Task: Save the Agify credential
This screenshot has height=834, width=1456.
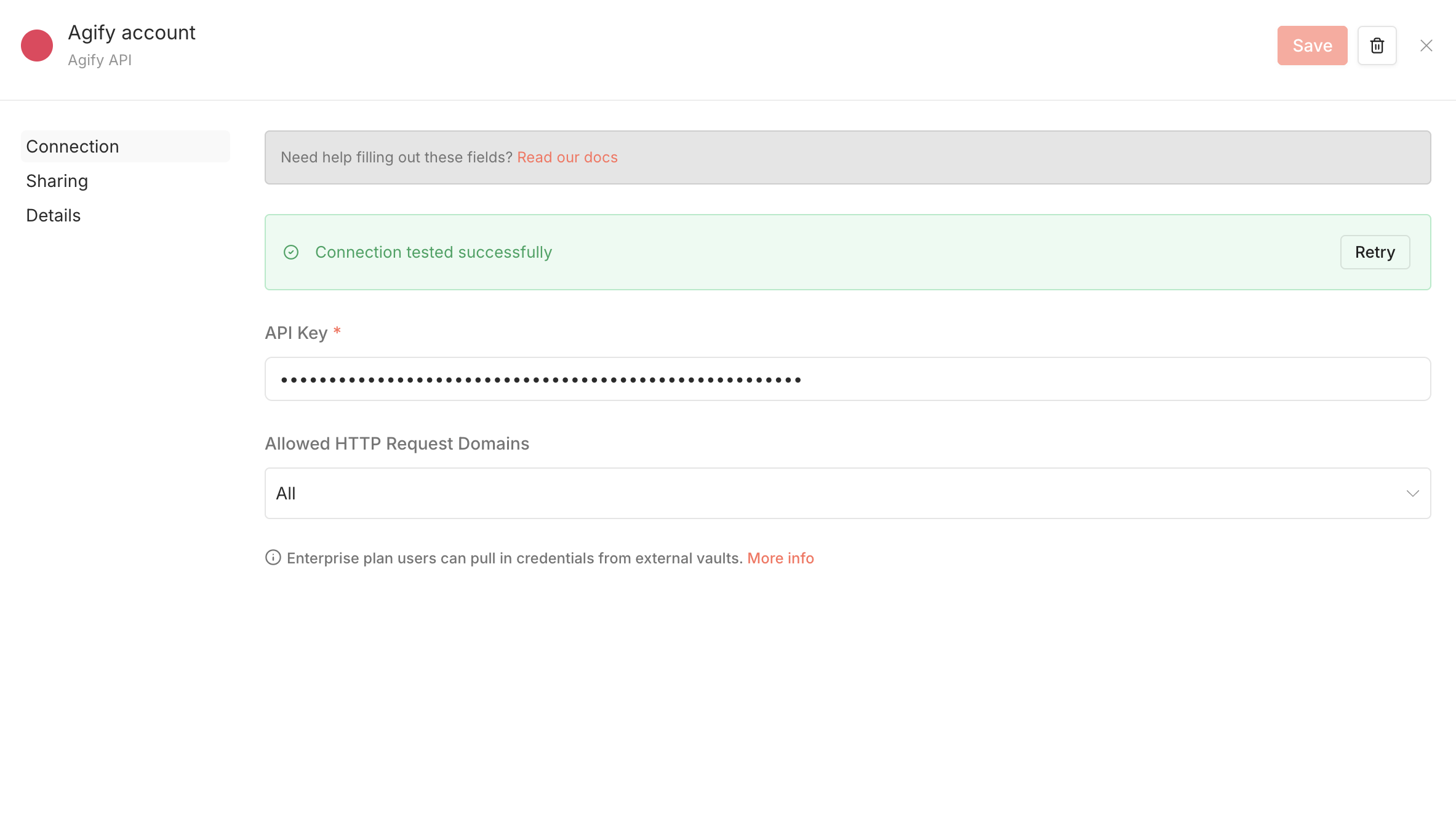Action: point(1312,46)
